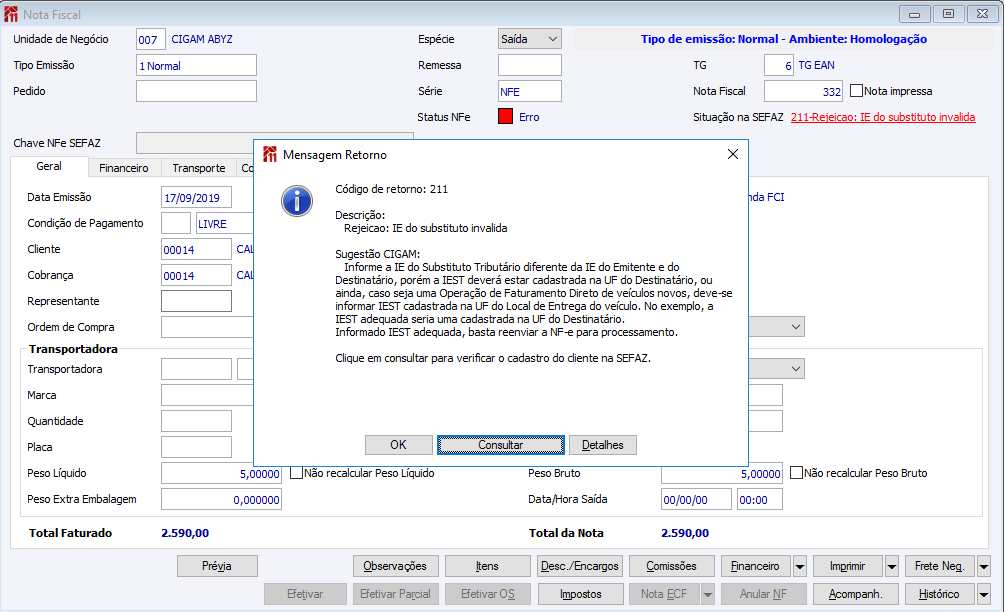The width and height of the screenshot is (1004, 612).
Task: Open Comissões
Action: pyautogui.click(x=672, y=566)
